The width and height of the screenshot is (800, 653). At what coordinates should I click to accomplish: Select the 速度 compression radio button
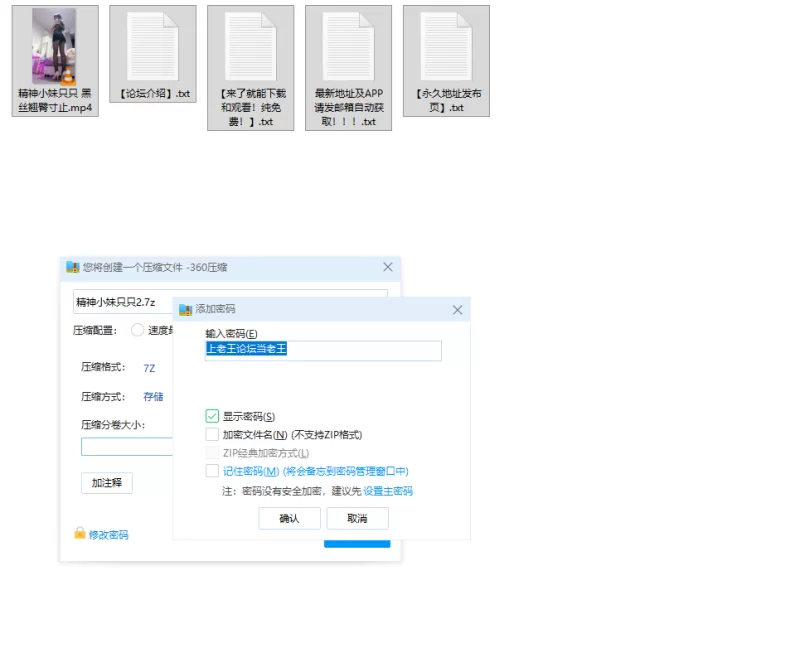coord(137,330)
